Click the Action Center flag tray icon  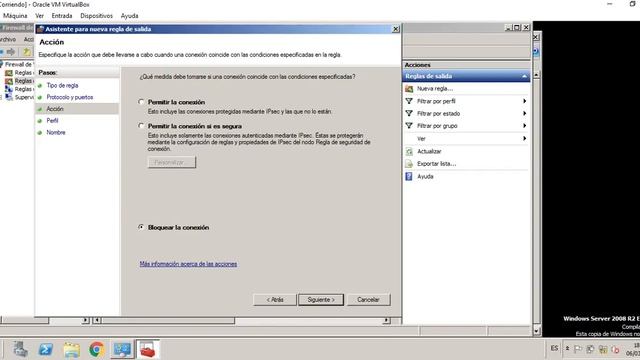[x=578, y=349]
